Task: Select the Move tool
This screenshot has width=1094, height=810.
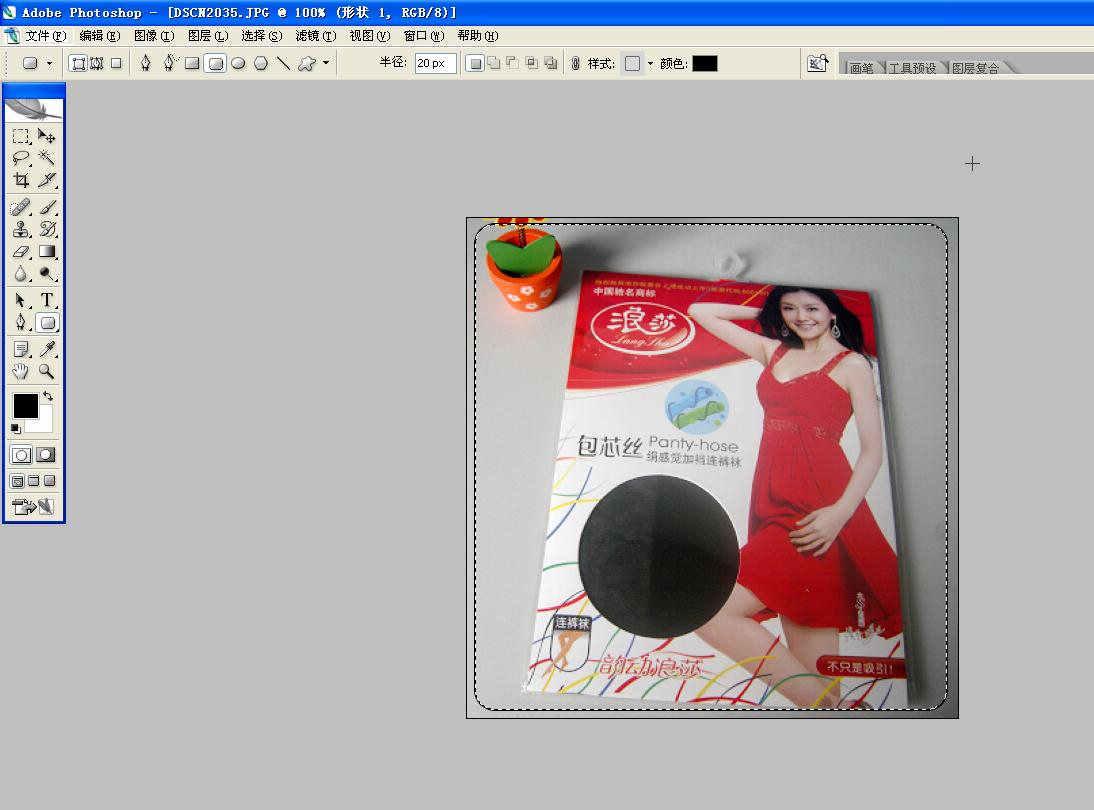Action: pos(47,135)
